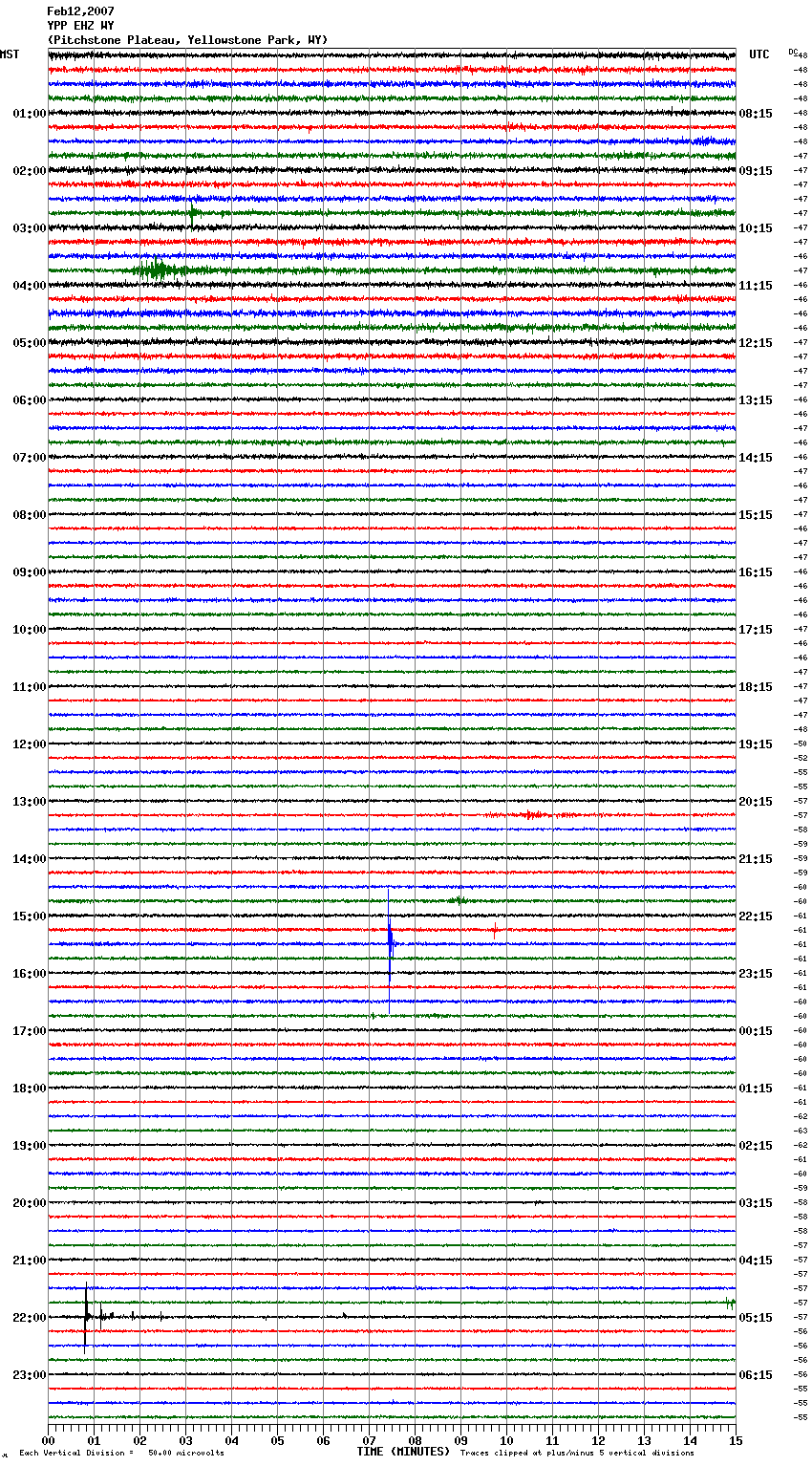Image resolution: width=812 pixels, height=1466 pixels.
Task: Click the 09 minute tick label
Action: (x=460, y=1440)
